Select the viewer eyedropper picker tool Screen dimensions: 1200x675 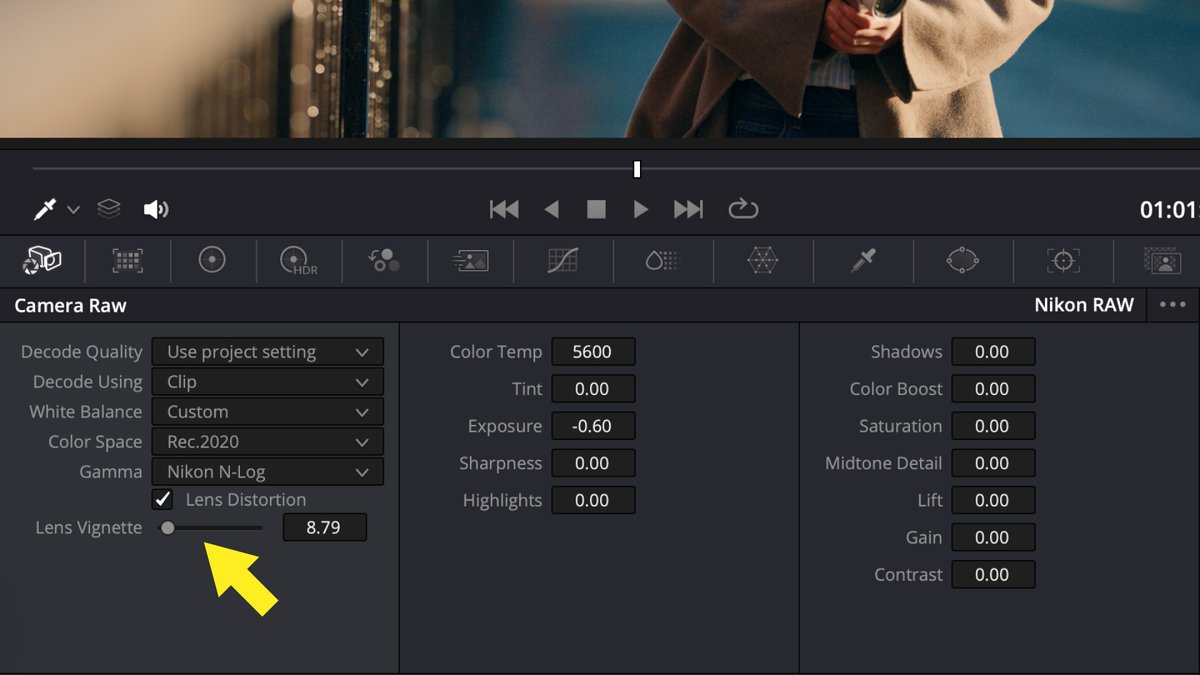(45, 209)
